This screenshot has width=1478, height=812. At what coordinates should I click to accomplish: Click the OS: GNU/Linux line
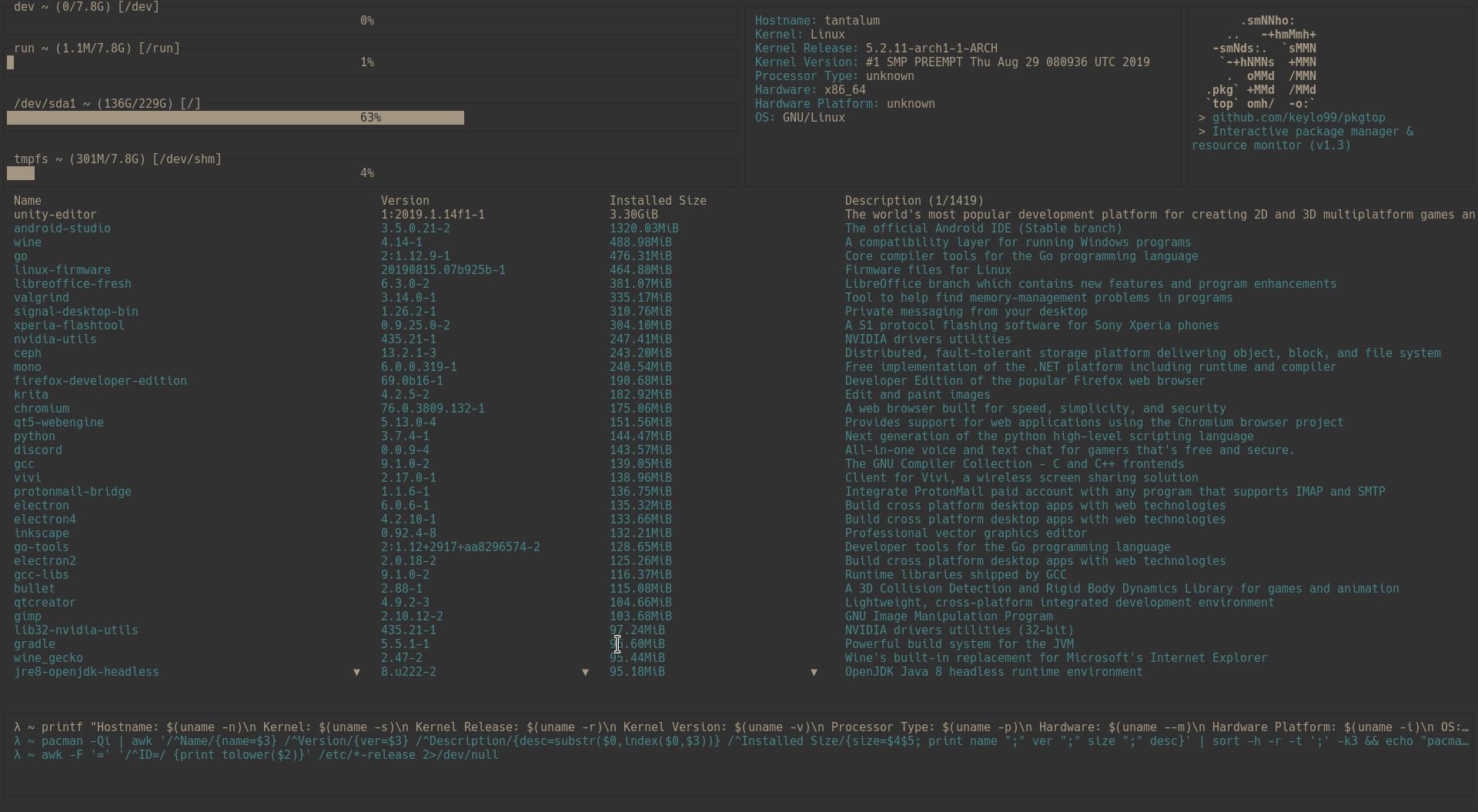point(800,118)
